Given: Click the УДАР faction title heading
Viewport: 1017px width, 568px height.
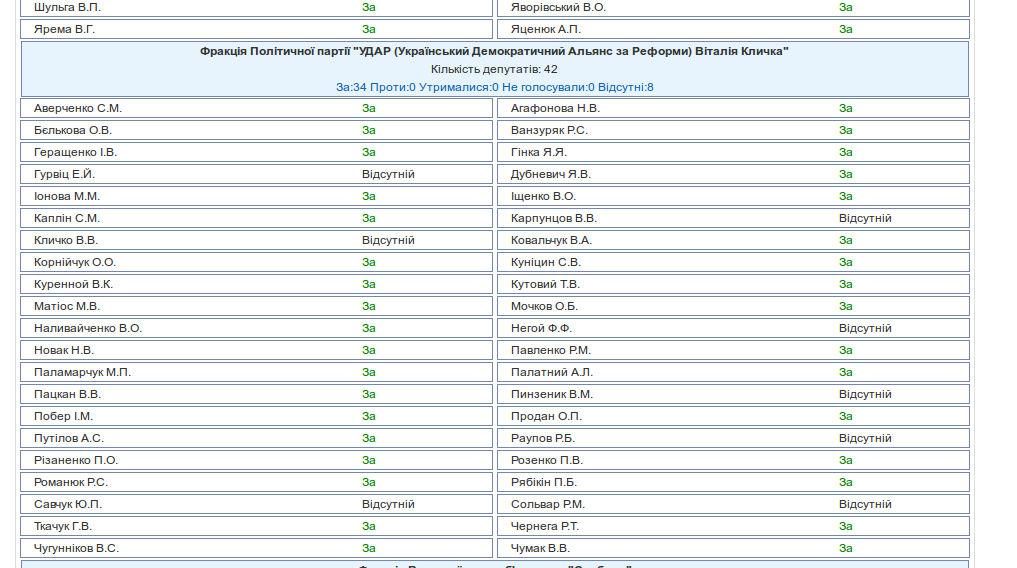Looking at the screenshot, I should coord(494,51).
